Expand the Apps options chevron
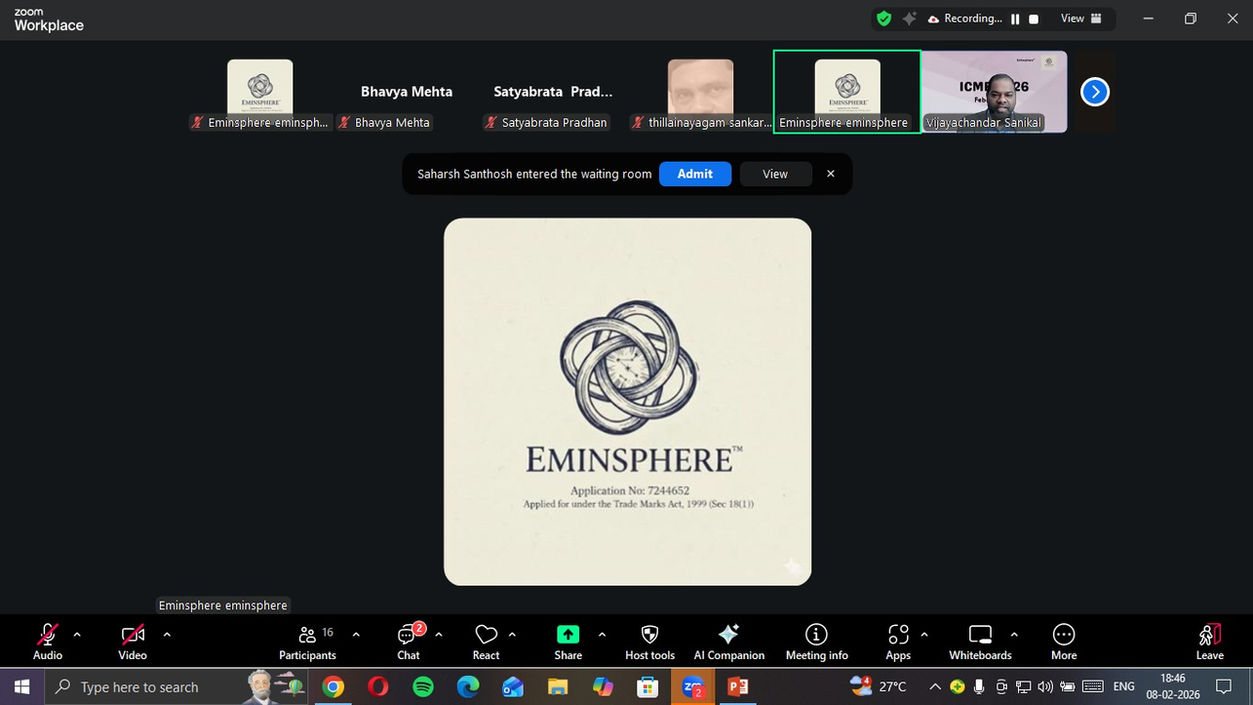The width and height of the screenshot is (1253, 705). tap(924, 634)
